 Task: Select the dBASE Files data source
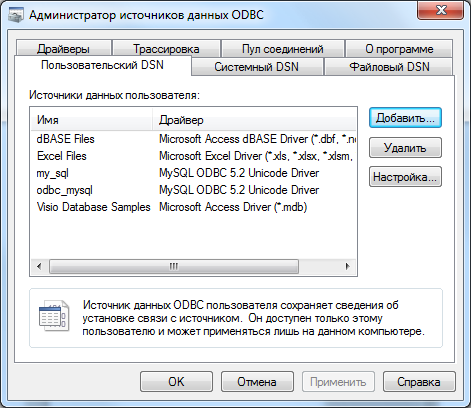tap(66, 139)
